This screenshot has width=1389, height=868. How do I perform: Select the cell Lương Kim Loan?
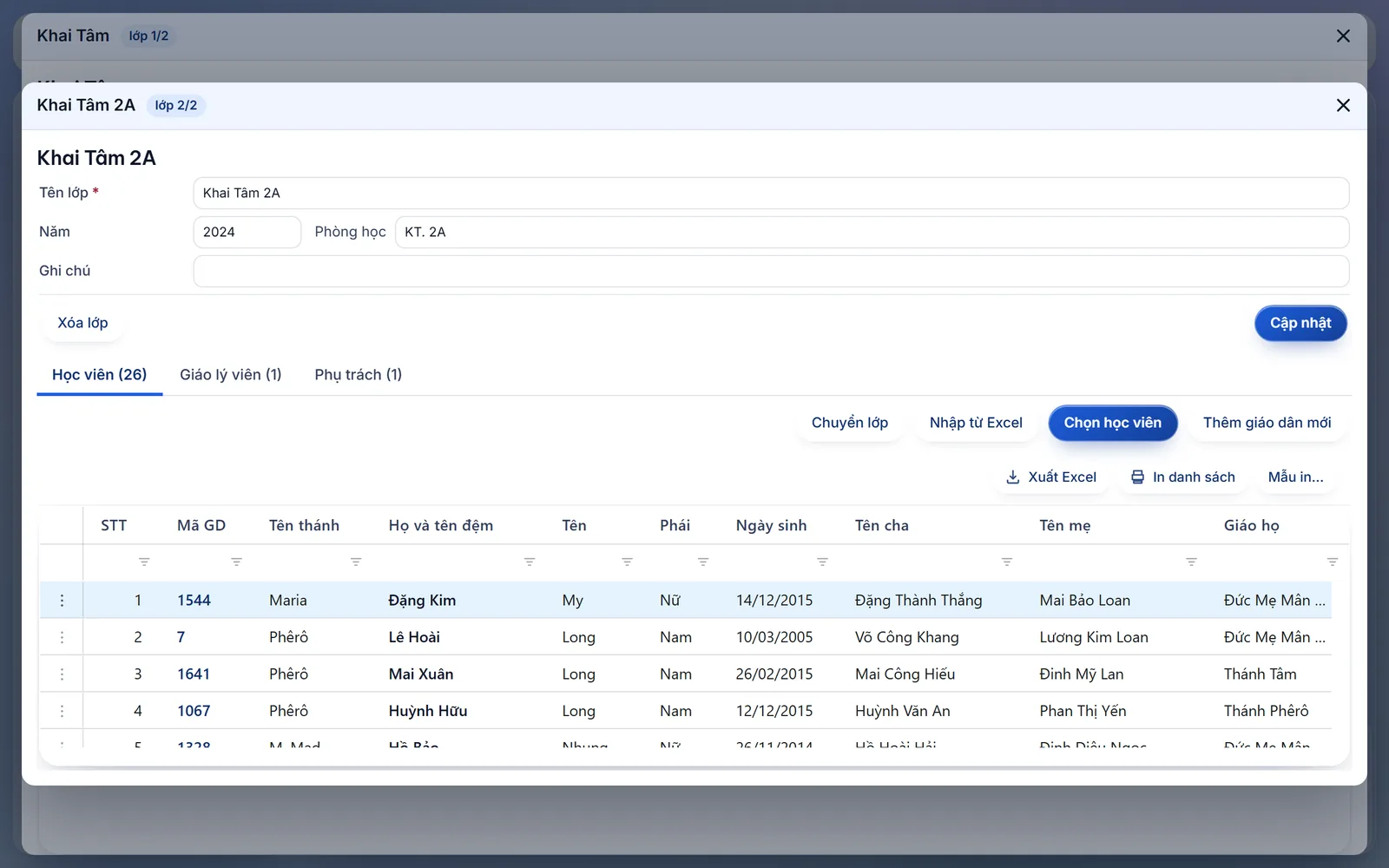pyautogui.click(x=1094, y=637)
